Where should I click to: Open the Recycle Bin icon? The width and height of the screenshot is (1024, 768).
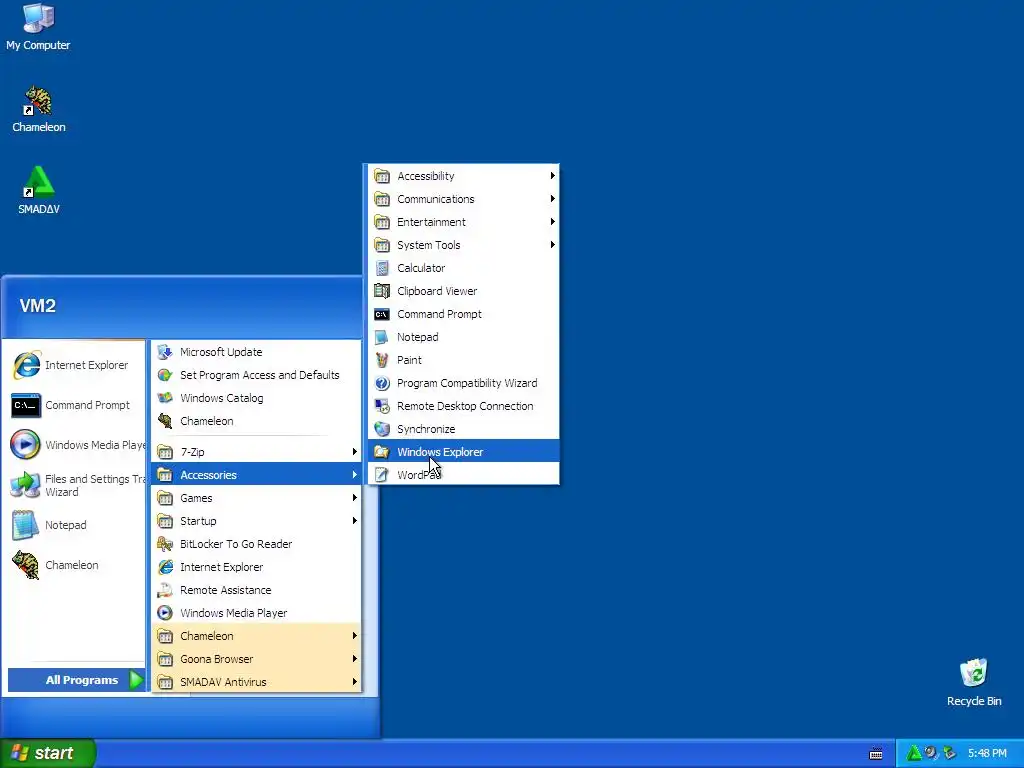pyautogui.click(x=974, y=683)
